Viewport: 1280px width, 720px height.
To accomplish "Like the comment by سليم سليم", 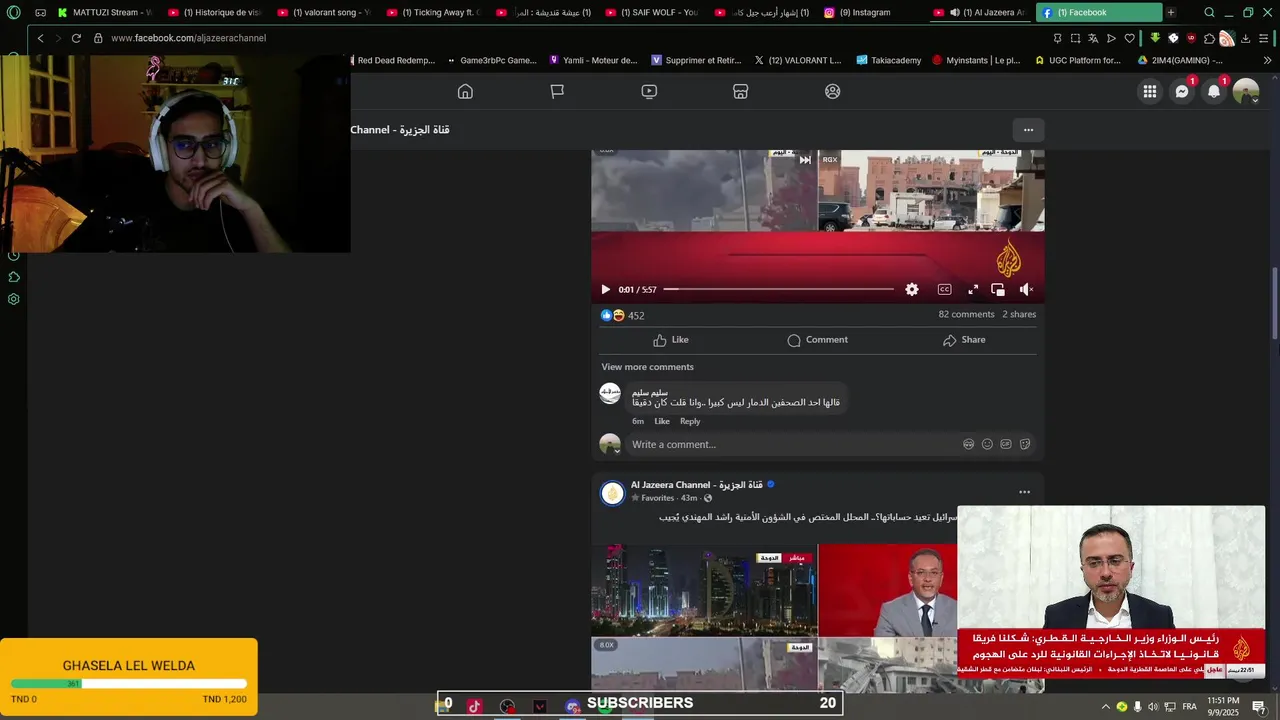I will point(662,421).
